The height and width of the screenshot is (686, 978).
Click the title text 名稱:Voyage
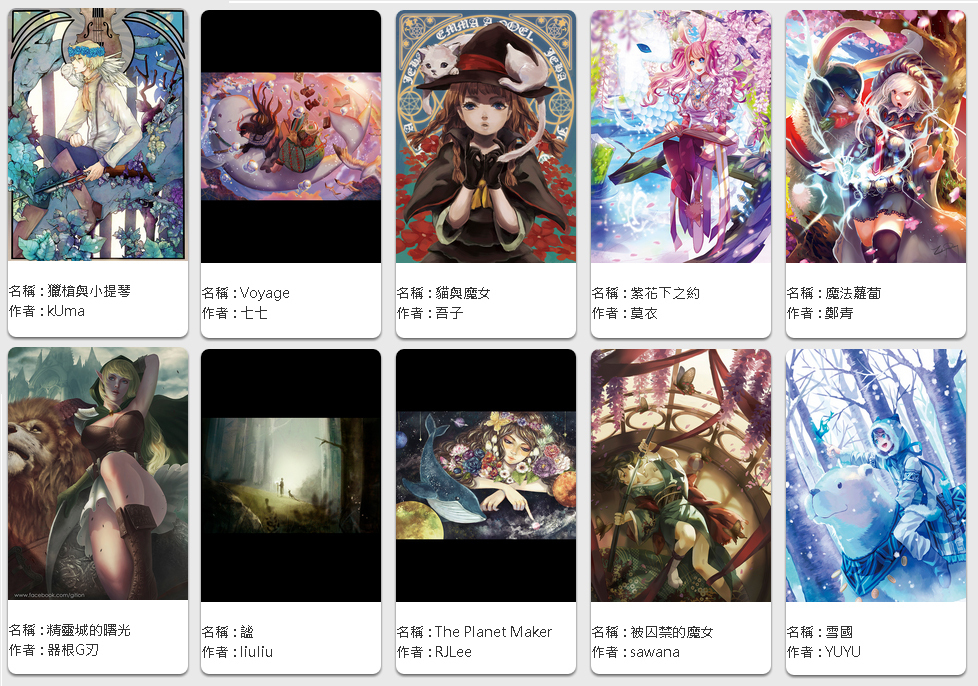click(246, 293)
